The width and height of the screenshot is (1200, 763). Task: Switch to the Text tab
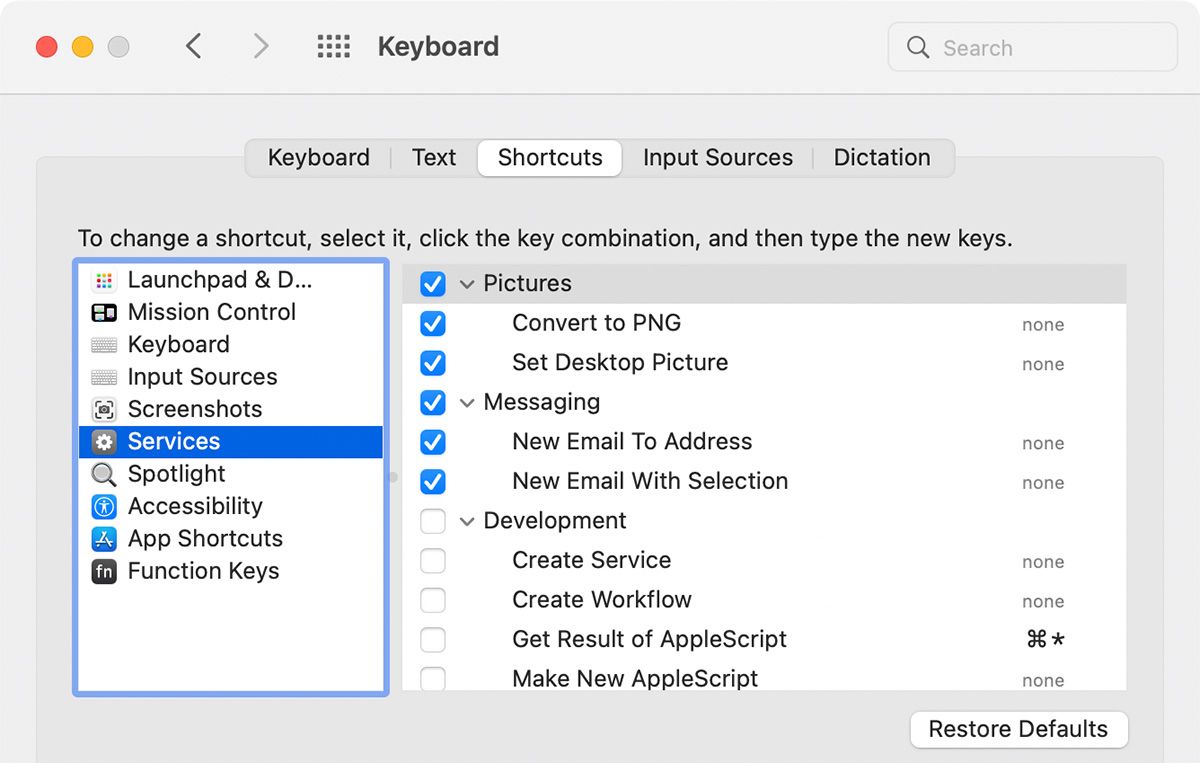click(x=433, y=157)
